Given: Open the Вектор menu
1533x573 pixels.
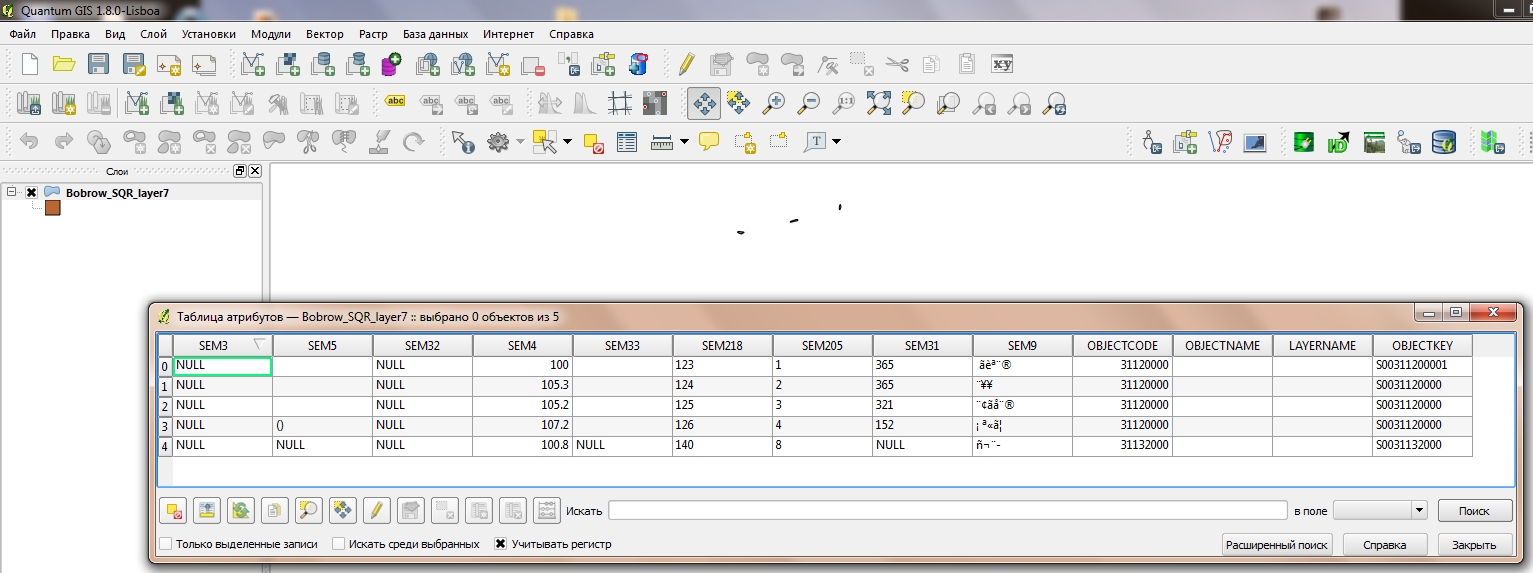Looking at the screenshot, I should pyautogui.click(x=324, y=34).
